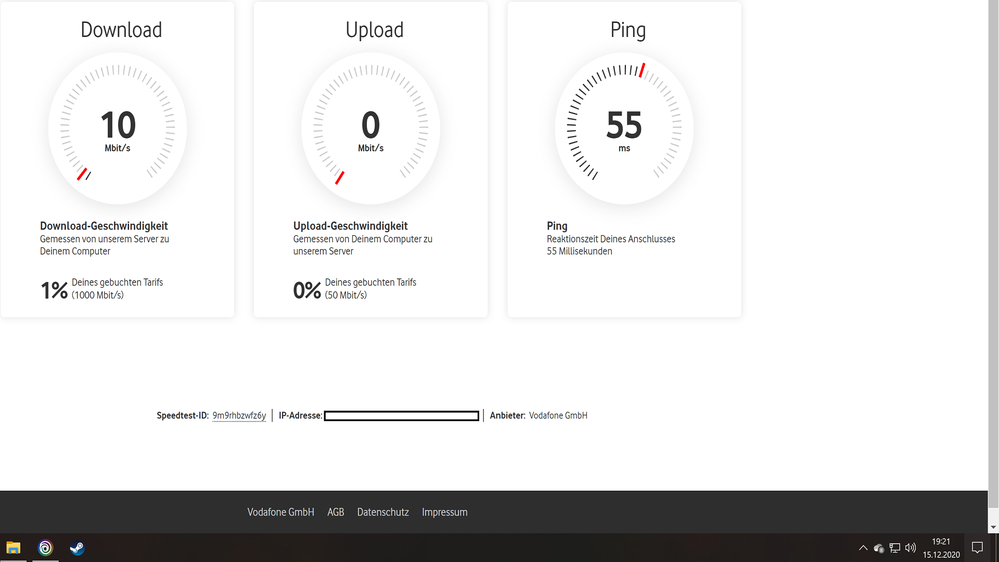The width and height of the screenshot is (999, 562).
Task: Click the 0% tariff percentage value
Action: [x=307, y=291]
